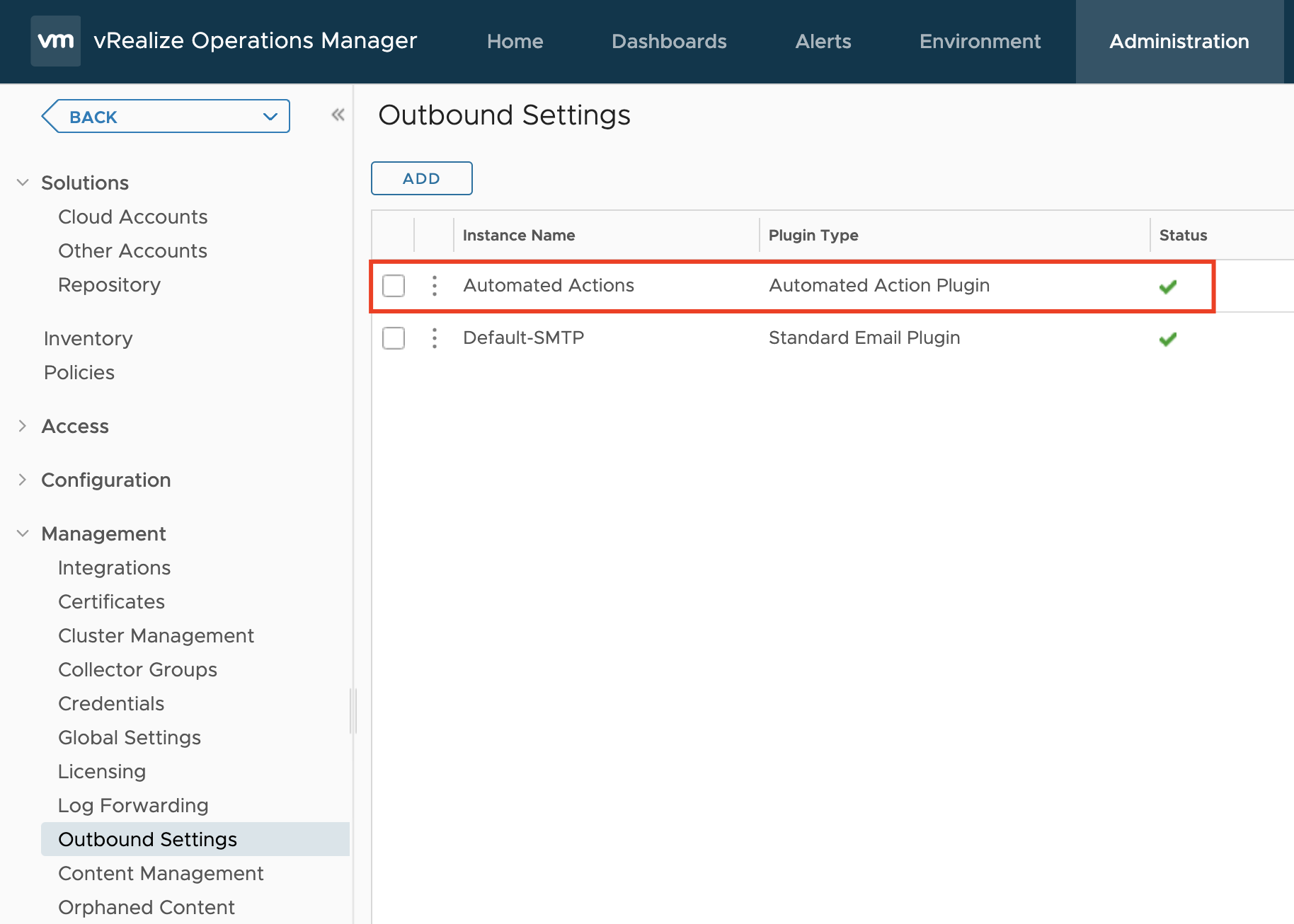Select Outbound Settings in sidebar

pos(195,839)
